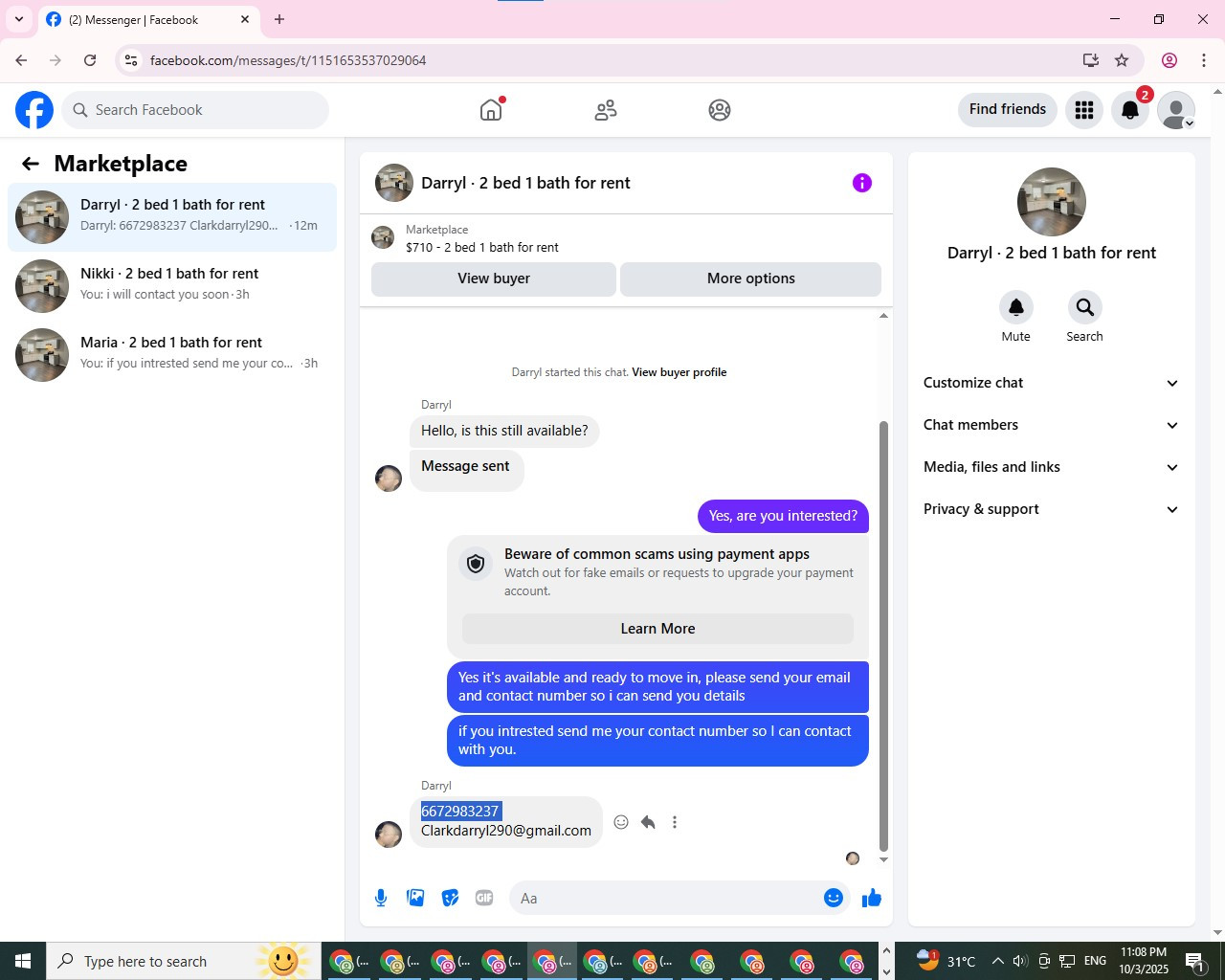Open the Windows notification center icon

click(x=1195, y=961)
